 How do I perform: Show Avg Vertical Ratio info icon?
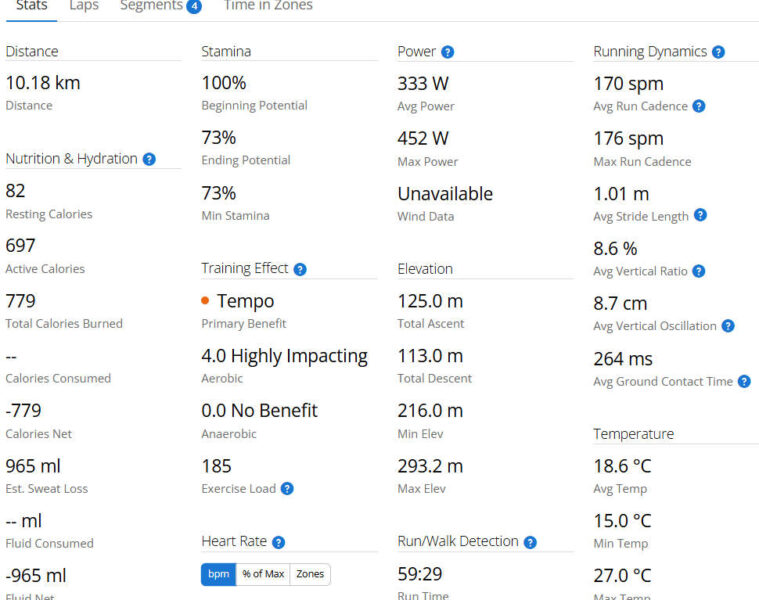[x=699, y=271]
